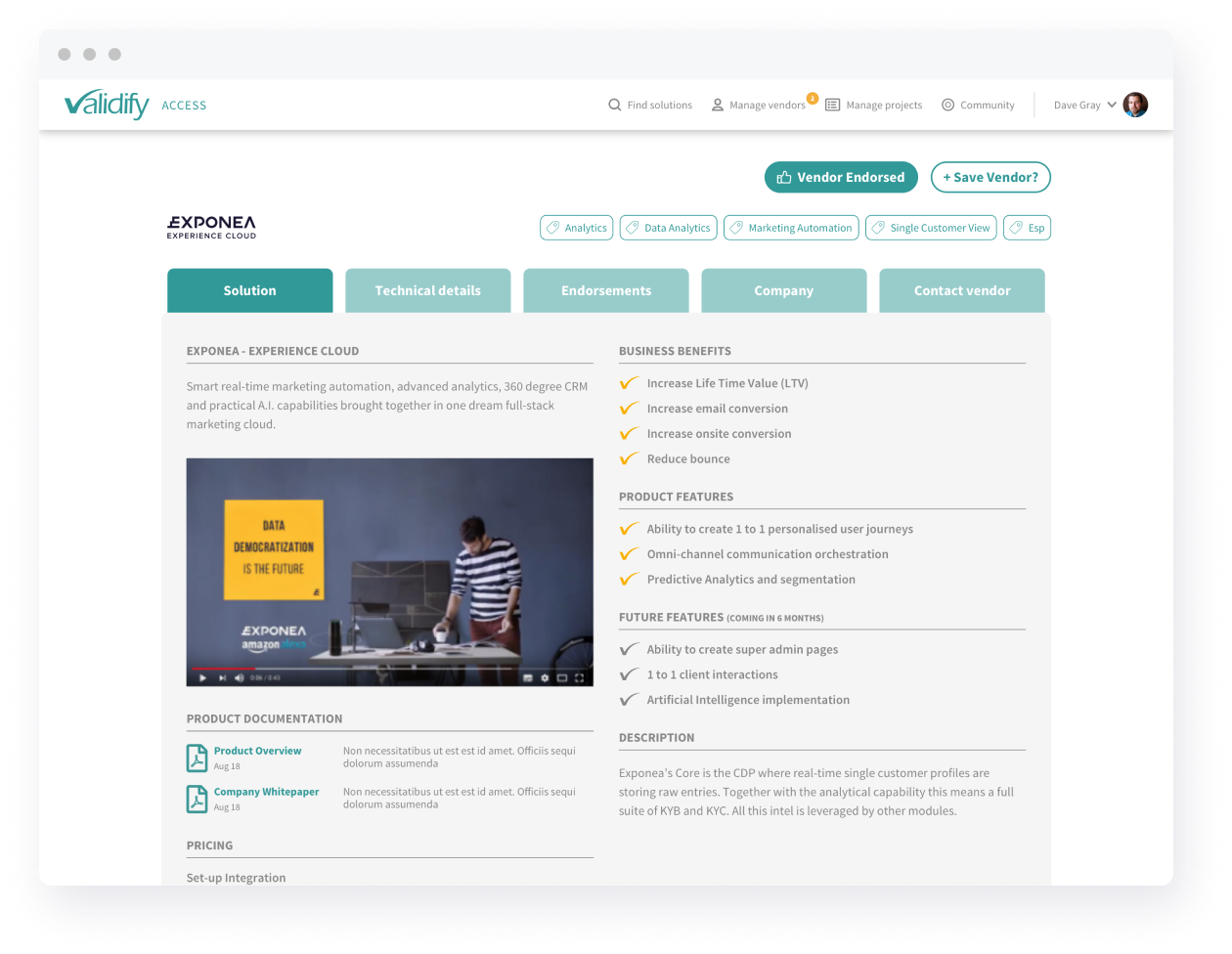Click Dave Gray's profile avatar
The width and height of the screenshot is (1232, 954).
pos(1135,105)
